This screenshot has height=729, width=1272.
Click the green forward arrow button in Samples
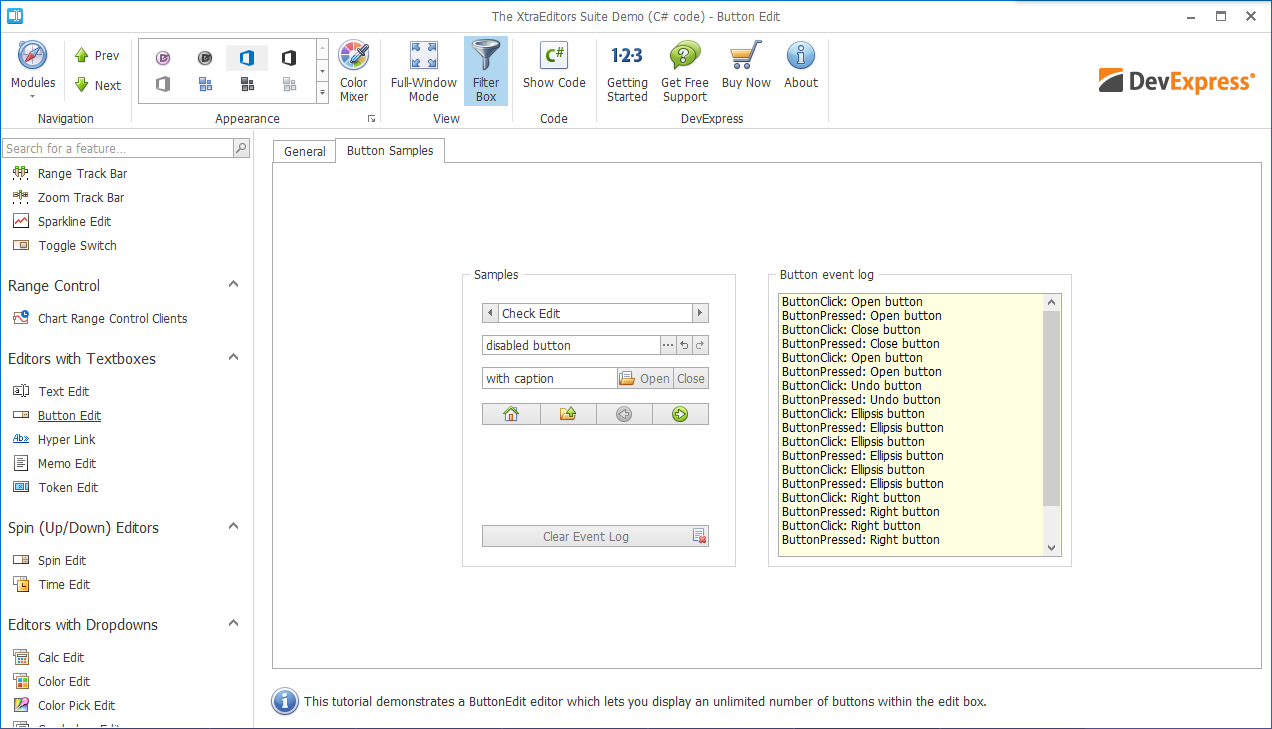[680, 414]
